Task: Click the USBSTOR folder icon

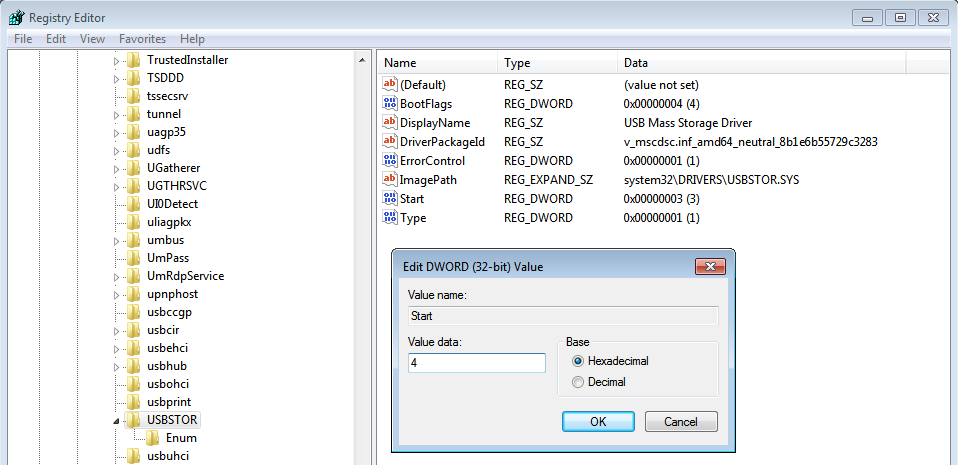Action: coord(134,419)
